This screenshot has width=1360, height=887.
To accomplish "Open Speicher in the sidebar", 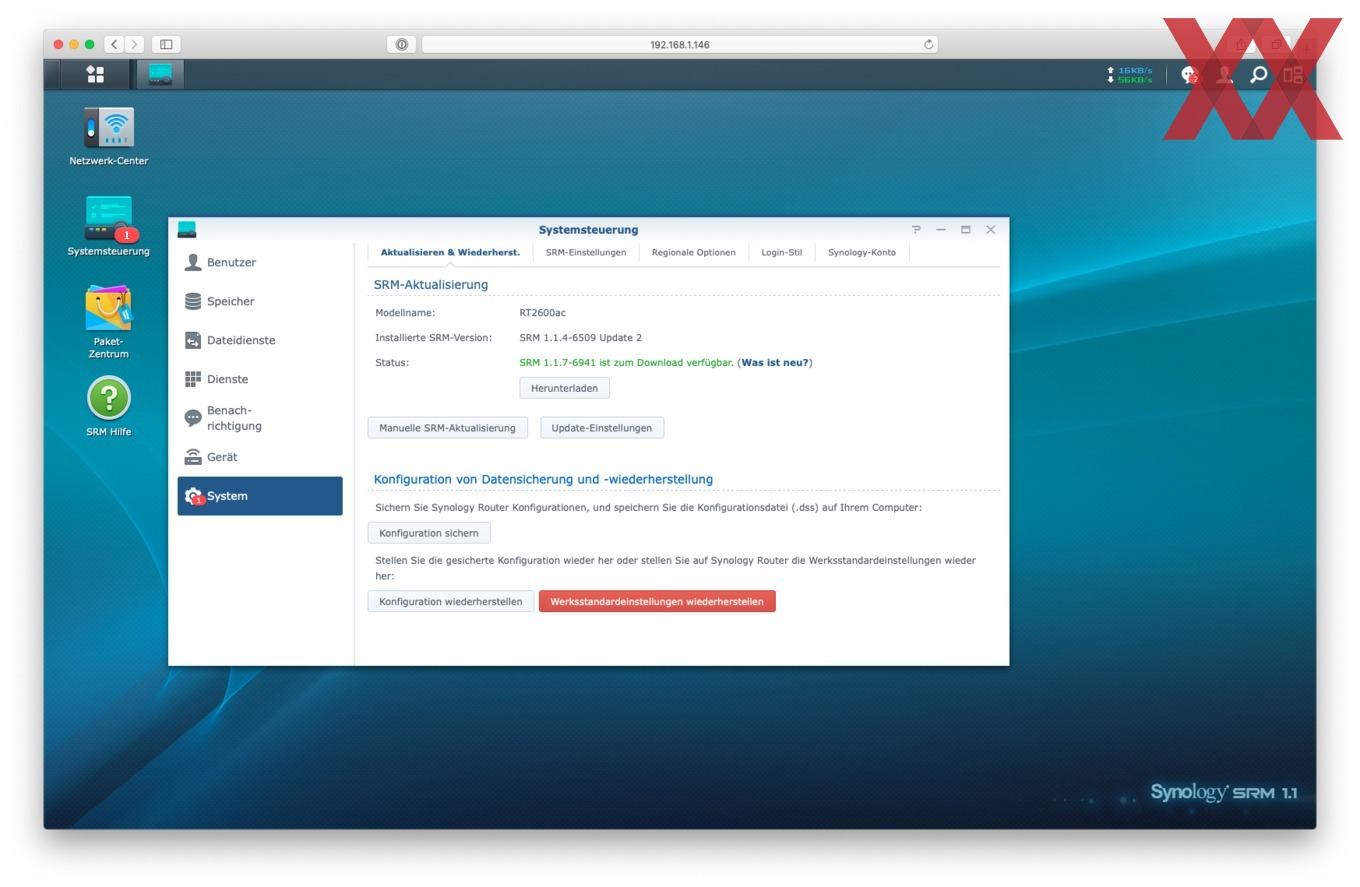I will click(x=260, y=301).
